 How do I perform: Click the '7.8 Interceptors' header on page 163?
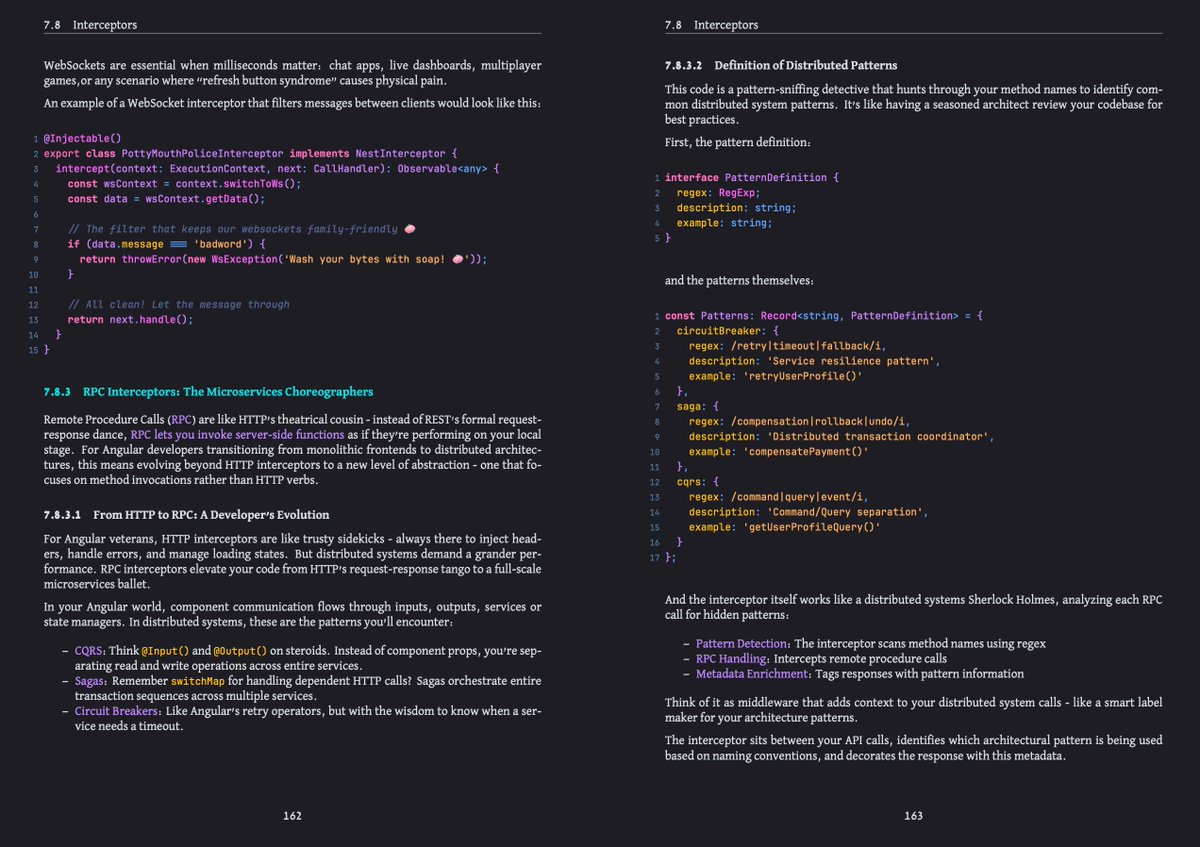tap(712, 24)
